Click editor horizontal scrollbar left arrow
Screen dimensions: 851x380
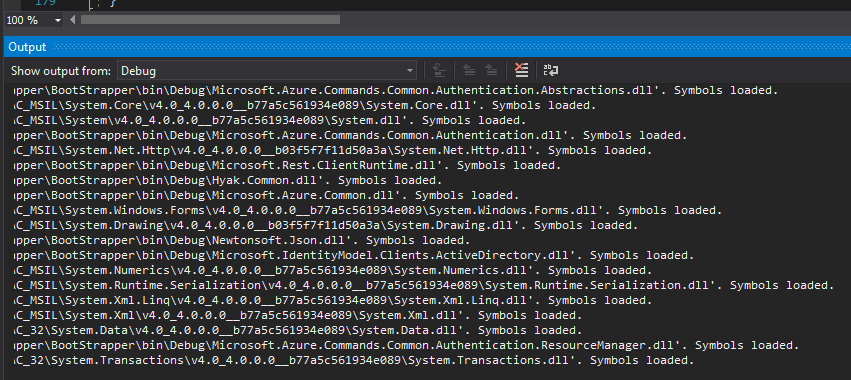click(x=73, y=20)
